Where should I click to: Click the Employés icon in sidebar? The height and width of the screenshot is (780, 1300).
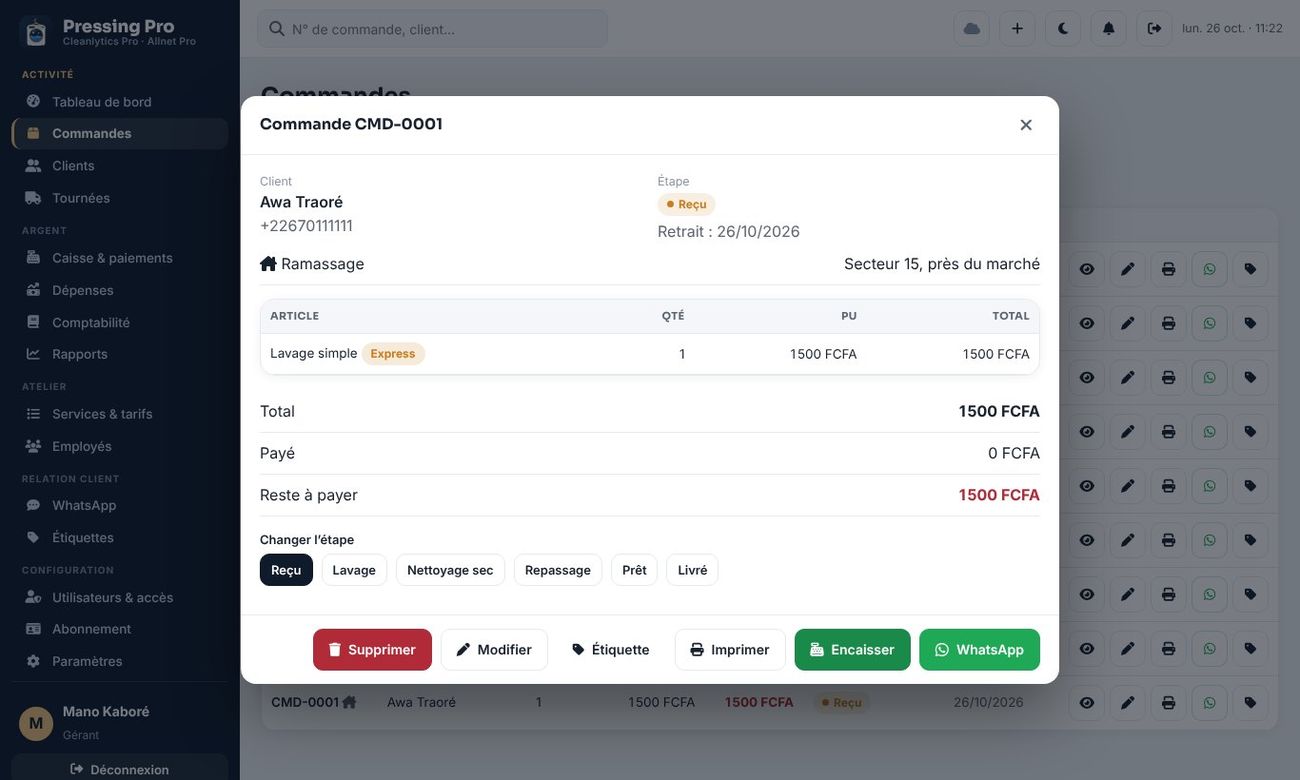[x=33, y=446]
